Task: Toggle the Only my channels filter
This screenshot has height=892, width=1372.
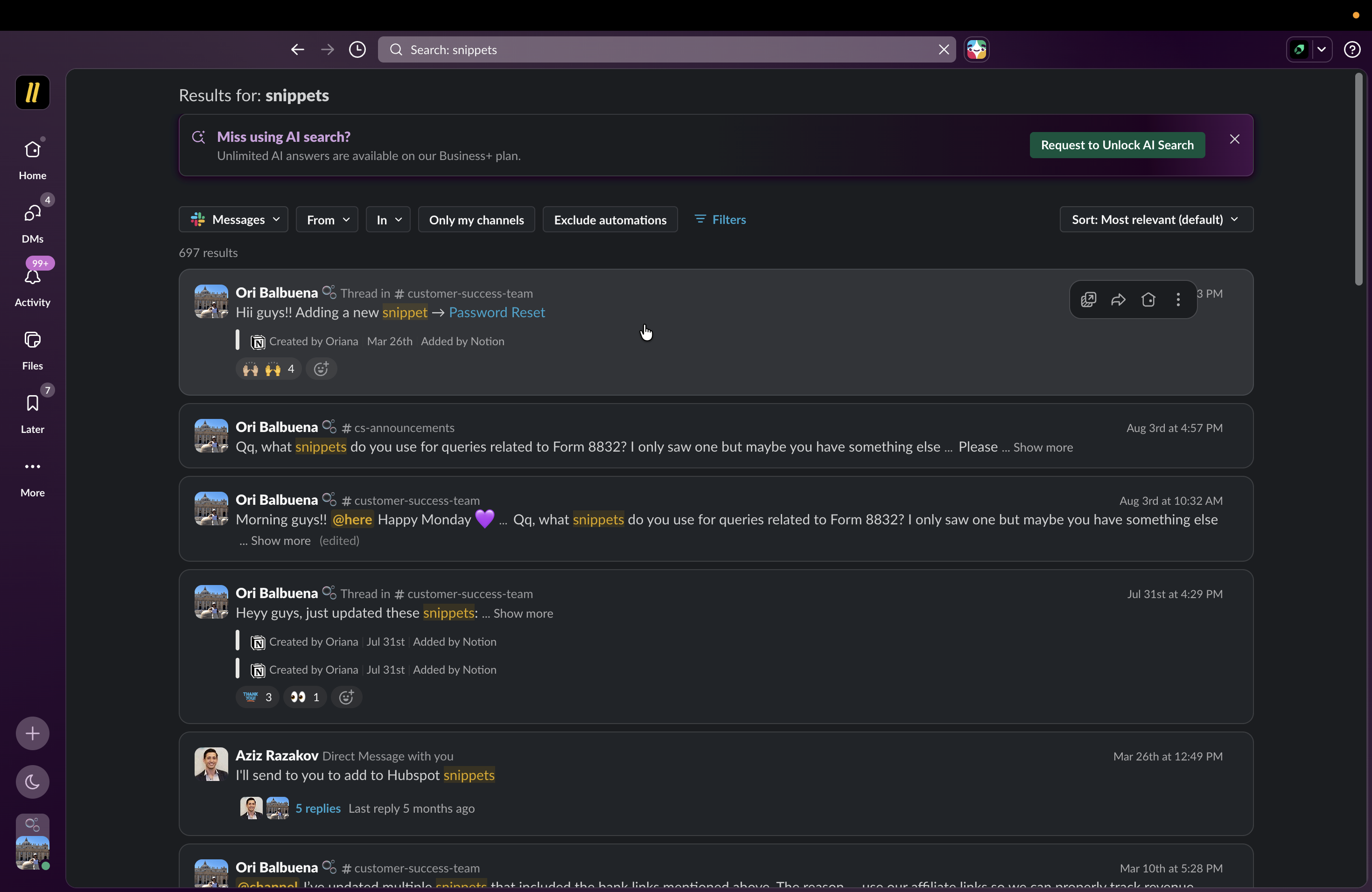Action: (x=476, y=220)
